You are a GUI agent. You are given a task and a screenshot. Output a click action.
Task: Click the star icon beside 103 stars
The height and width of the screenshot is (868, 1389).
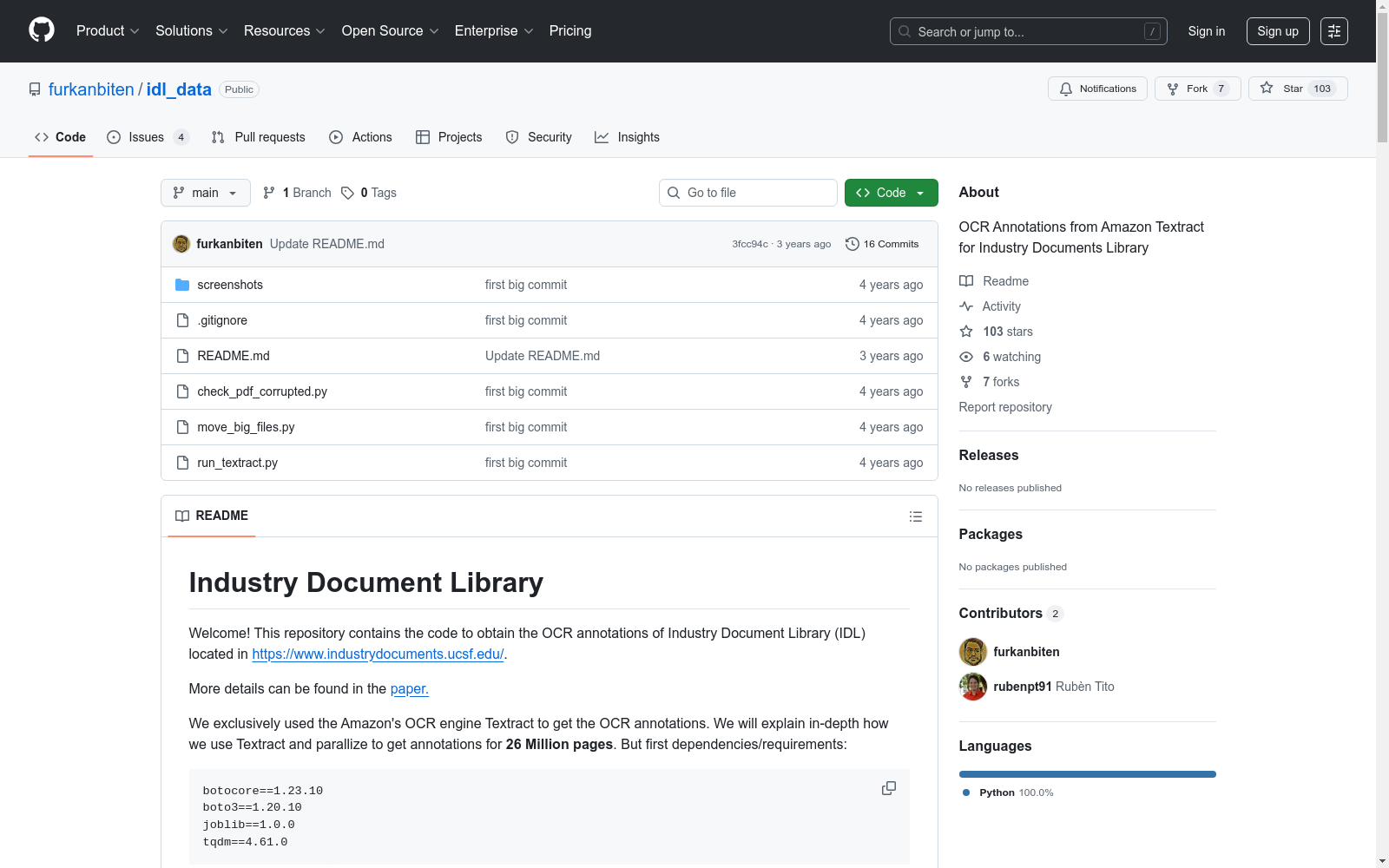tap(966, 332)
